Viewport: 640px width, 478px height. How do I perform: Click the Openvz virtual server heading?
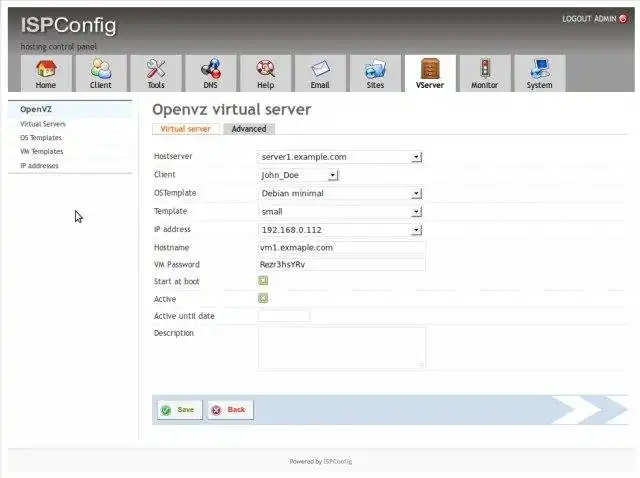[x=231, y=109]
